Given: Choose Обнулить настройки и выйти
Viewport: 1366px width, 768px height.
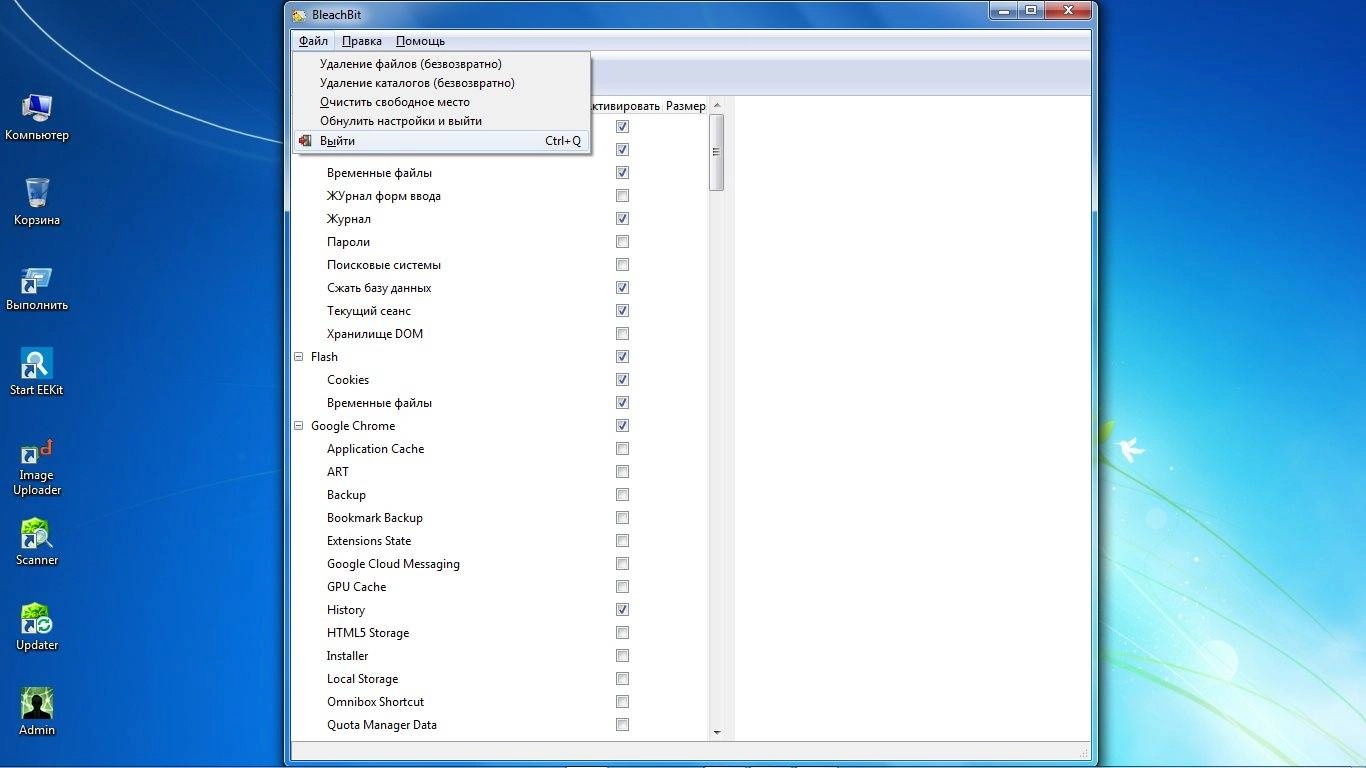Looking at the screenshot, I should pyautogui.click(x=442, y=121).
